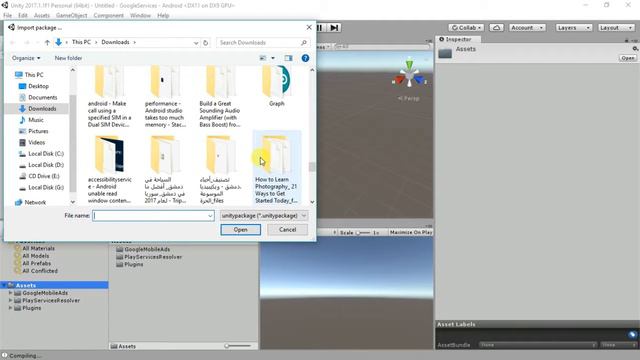Open the GameObject menu

pos(71,16)
